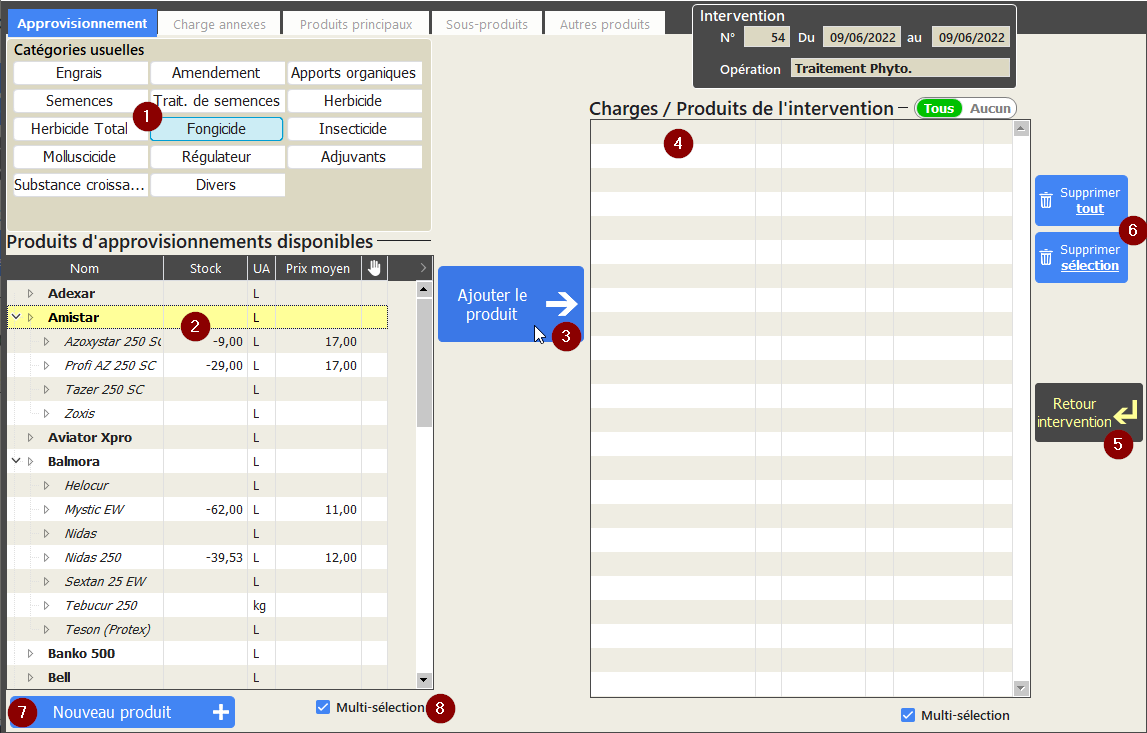This screenshot has height=733, width=1147.
Task: Choose the Insecticide category
Action: coord(354,129)
